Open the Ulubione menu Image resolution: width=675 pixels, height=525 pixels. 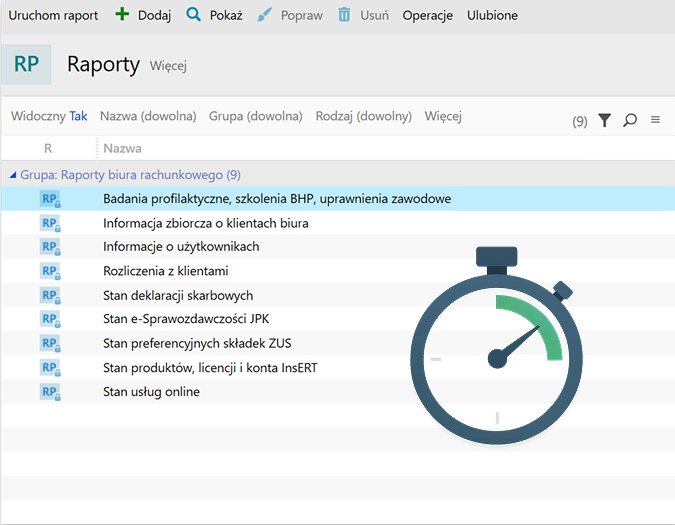point(492,15)
